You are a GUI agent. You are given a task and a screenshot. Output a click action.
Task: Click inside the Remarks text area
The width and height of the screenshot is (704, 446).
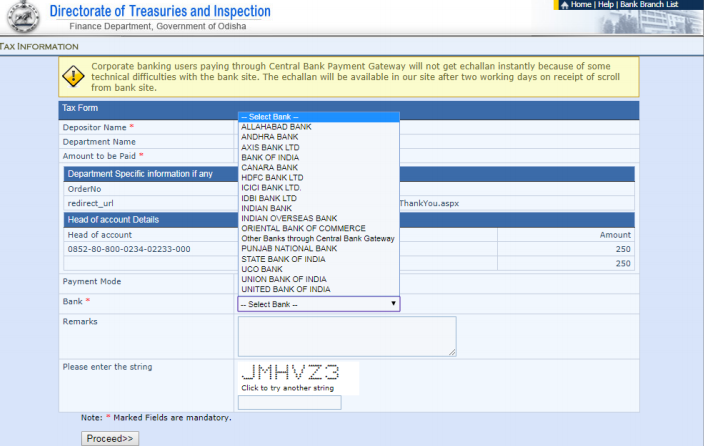tap(347, 336)
